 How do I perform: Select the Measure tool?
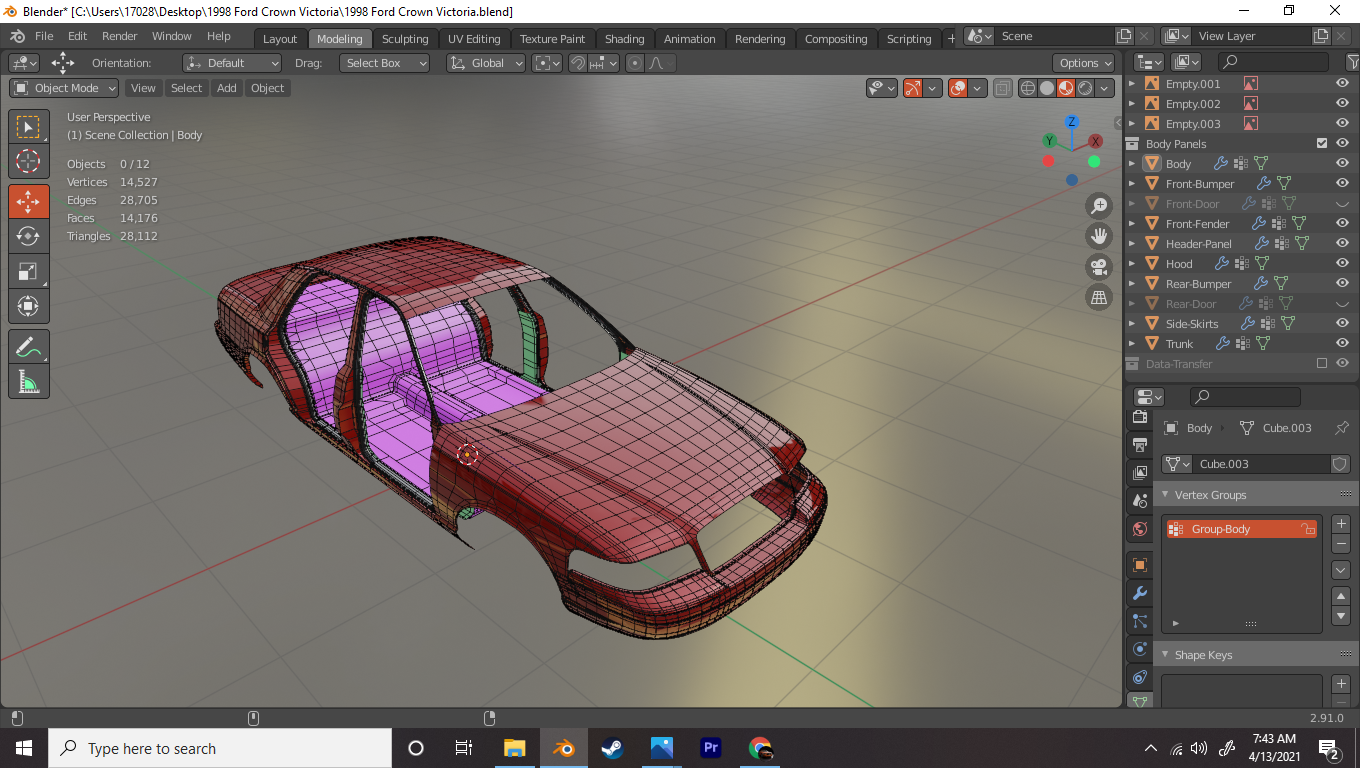point(28,382)
